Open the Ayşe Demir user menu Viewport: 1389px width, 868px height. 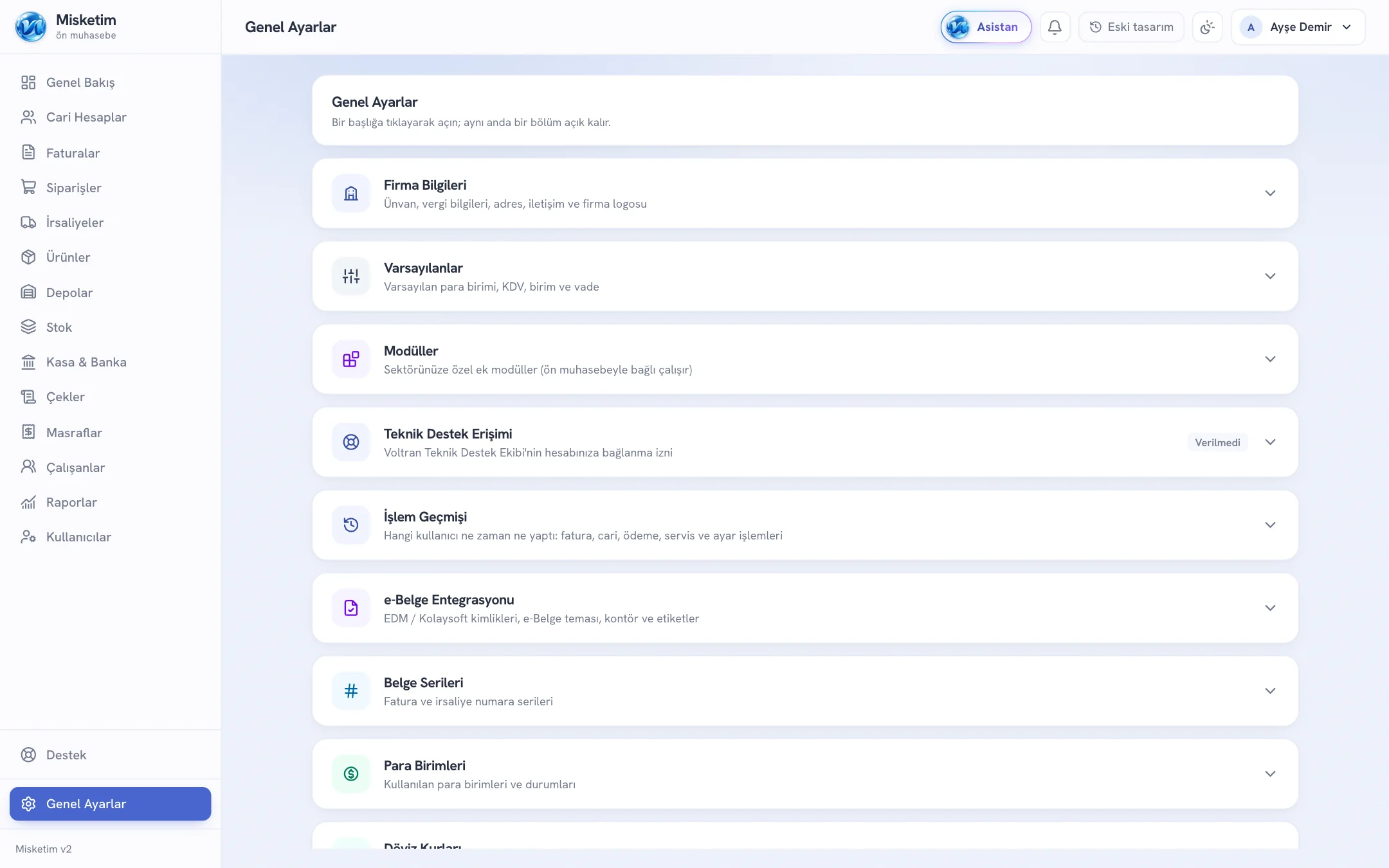[1298, 27]
